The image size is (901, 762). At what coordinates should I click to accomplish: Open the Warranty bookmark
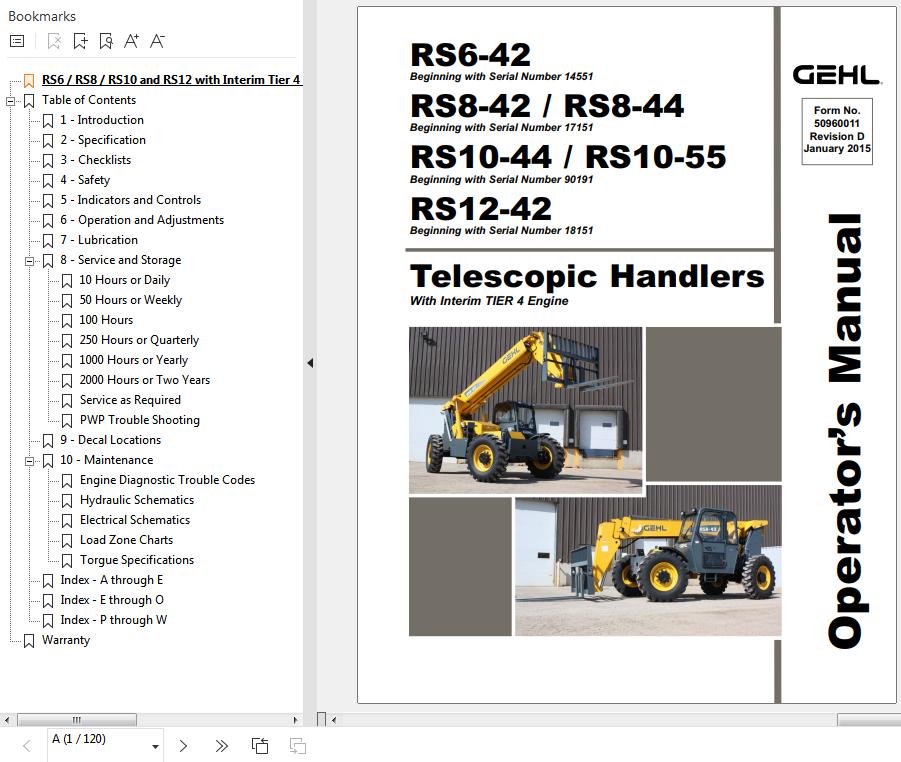click(66, 640)
